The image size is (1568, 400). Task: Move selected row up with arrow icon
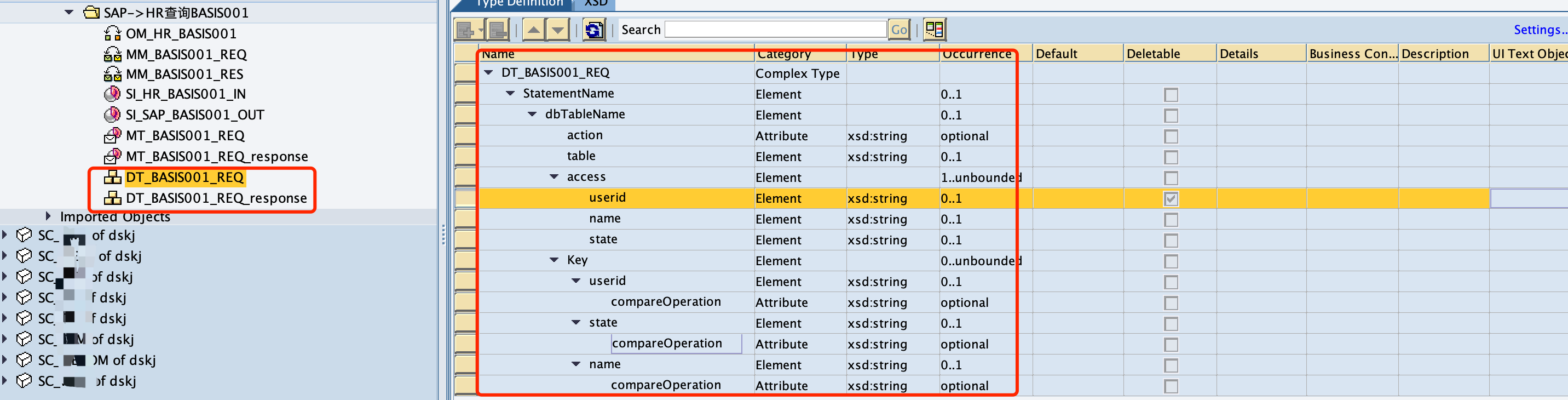(534, 29)
